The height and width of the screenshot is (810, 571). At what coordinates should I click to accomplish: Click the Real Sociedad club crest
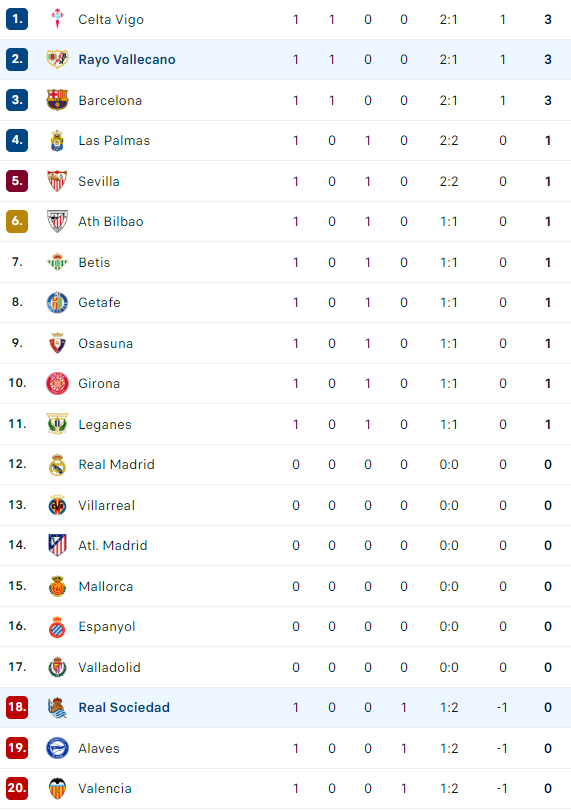point(57,707)
